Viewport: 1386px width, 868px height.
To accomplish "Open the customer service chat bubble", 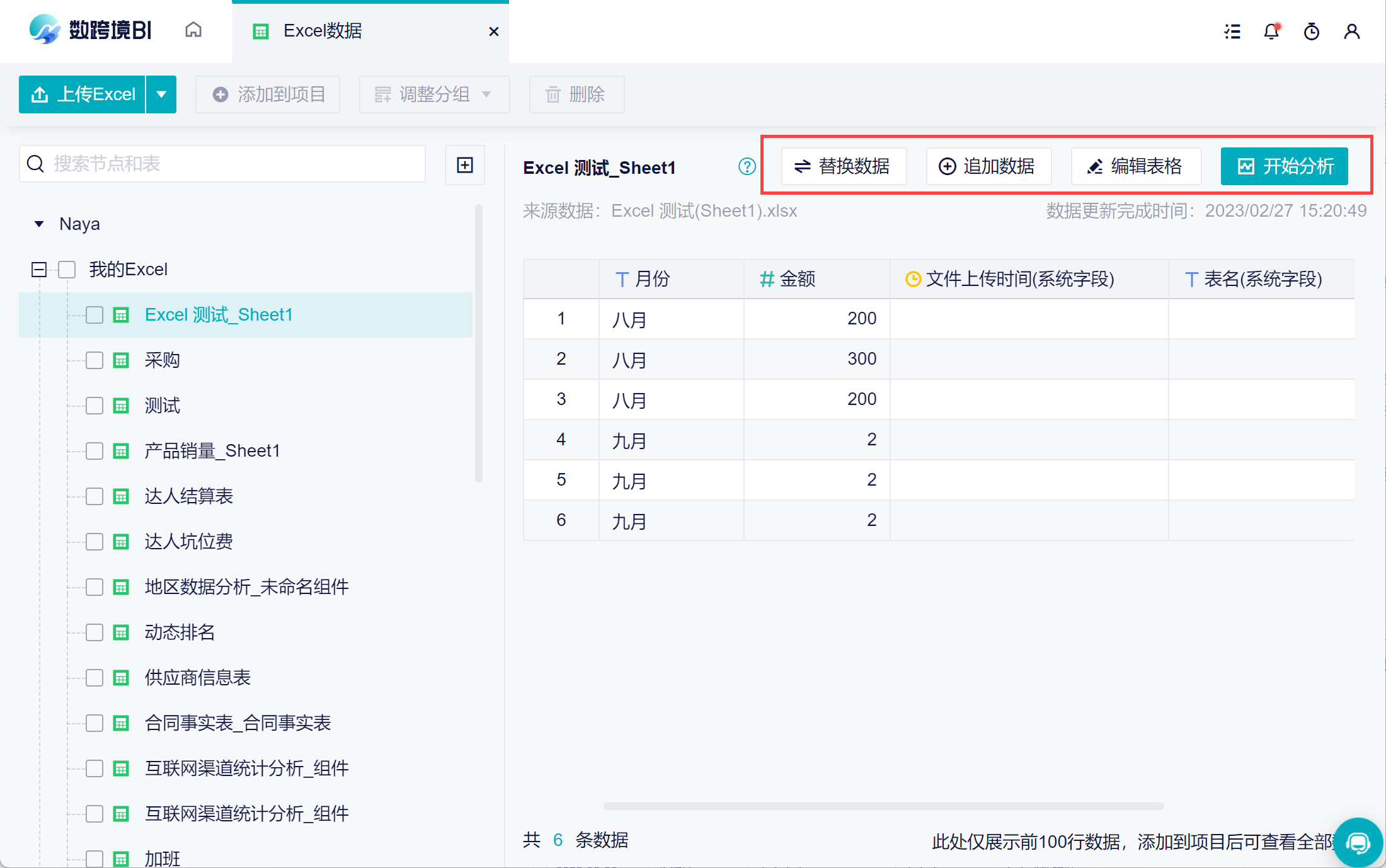I will (x=1358, y=842).
